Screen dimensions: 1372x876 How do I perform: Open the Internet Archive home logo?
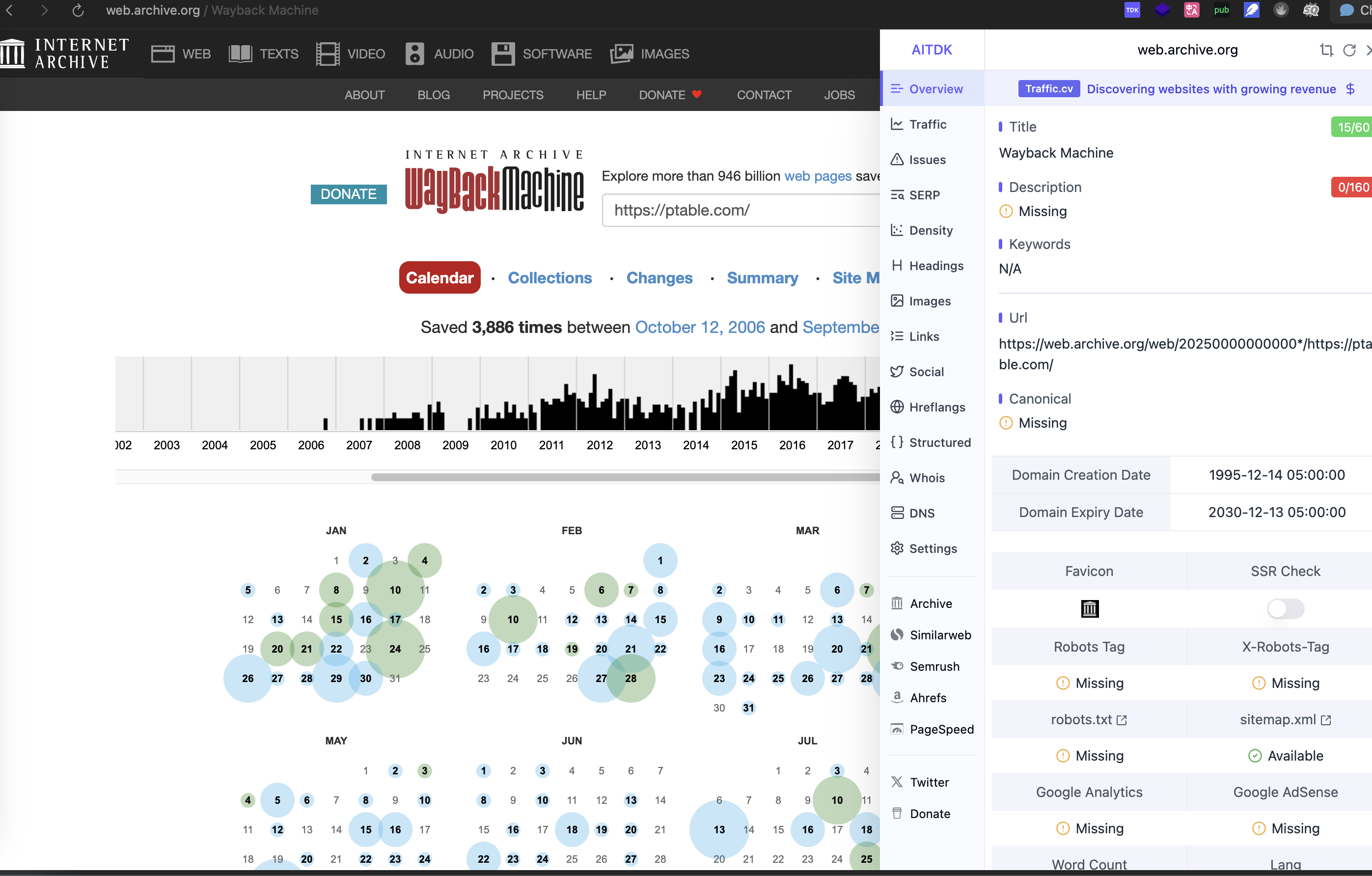click(x=64, y=54)
